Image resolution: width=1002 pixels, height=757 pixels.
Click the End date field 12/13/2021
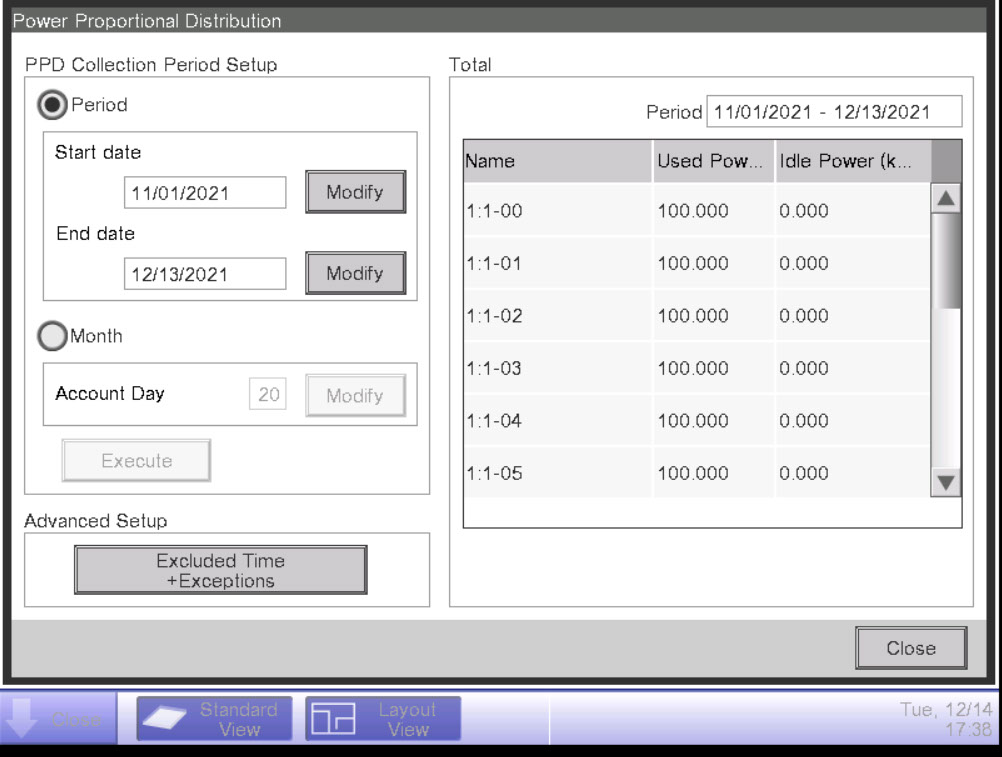pyautogui.click(x=205, y=274)
